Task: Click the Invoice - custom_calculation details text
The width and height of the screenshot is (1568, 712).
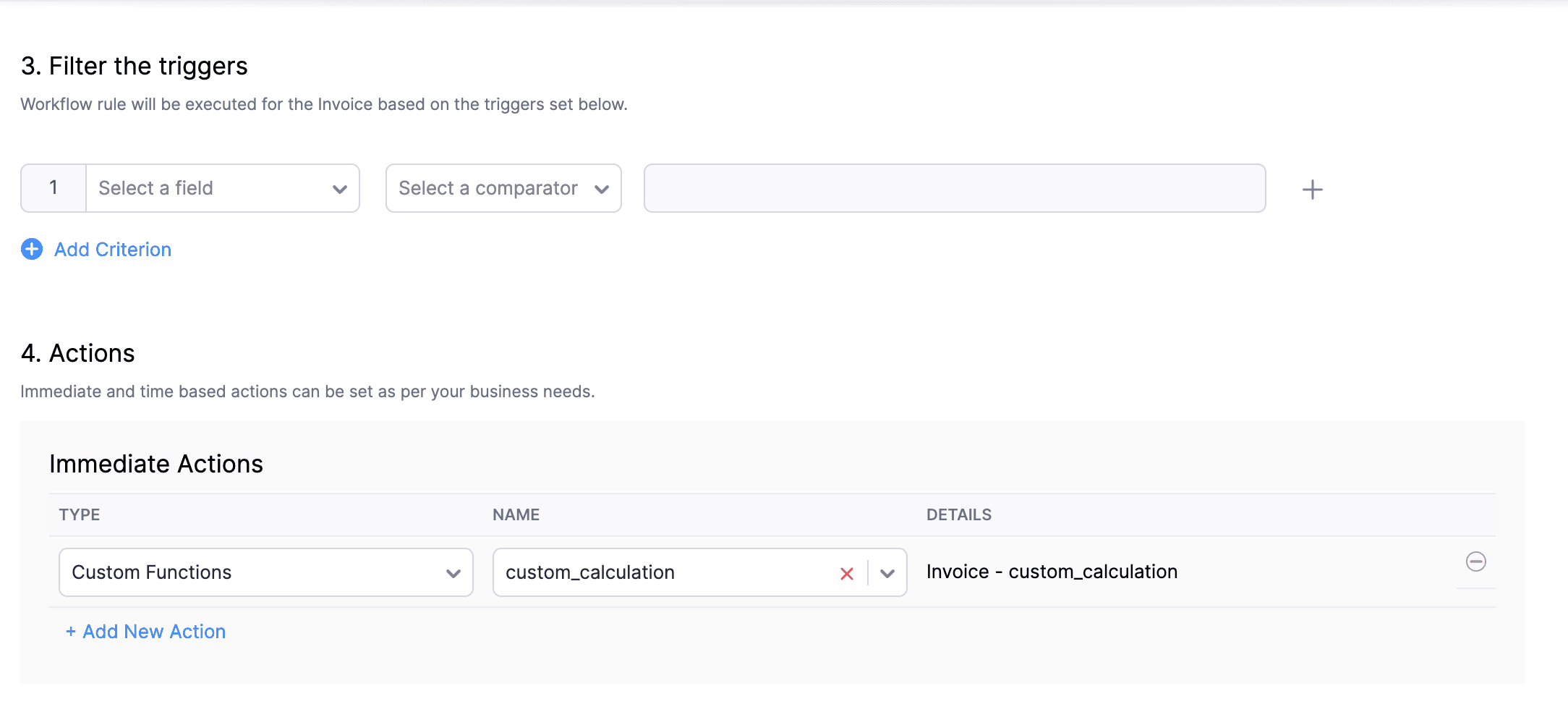Action: [1052, 572]
